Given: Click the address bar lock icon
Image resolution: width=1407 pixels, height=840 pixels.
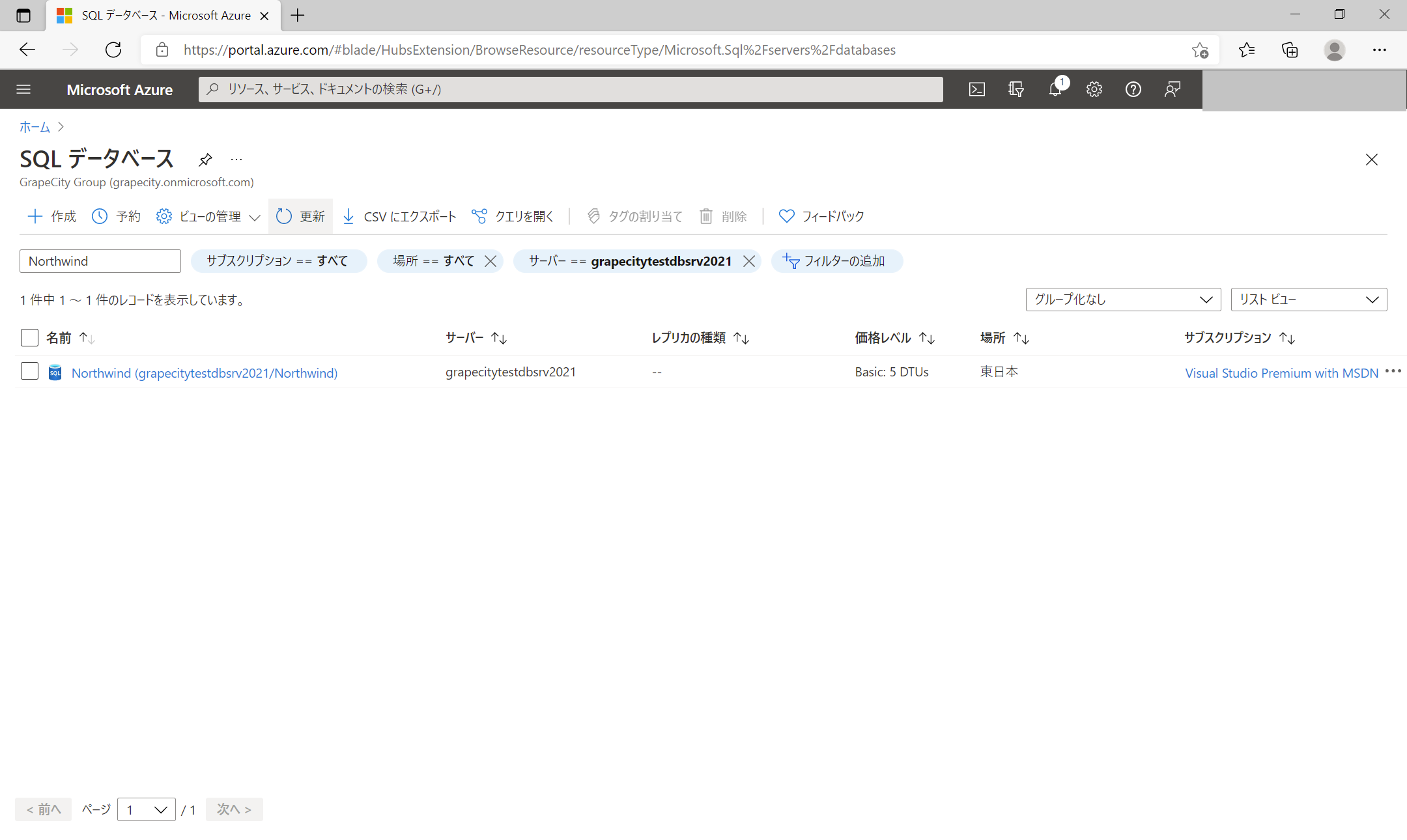Looking at the screenshot, I should [162, 49].
